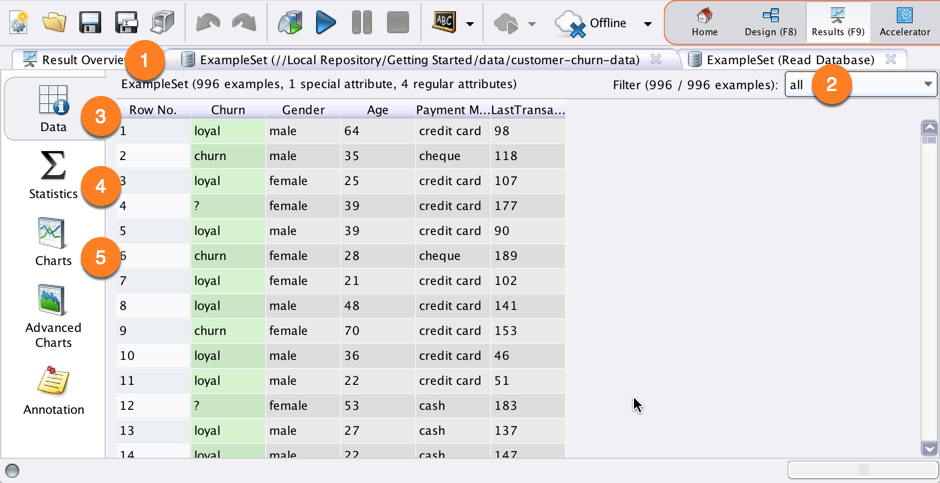Click the ExampleSet summary text with 996 examples

pyautogui.click(x=318, y=84)
